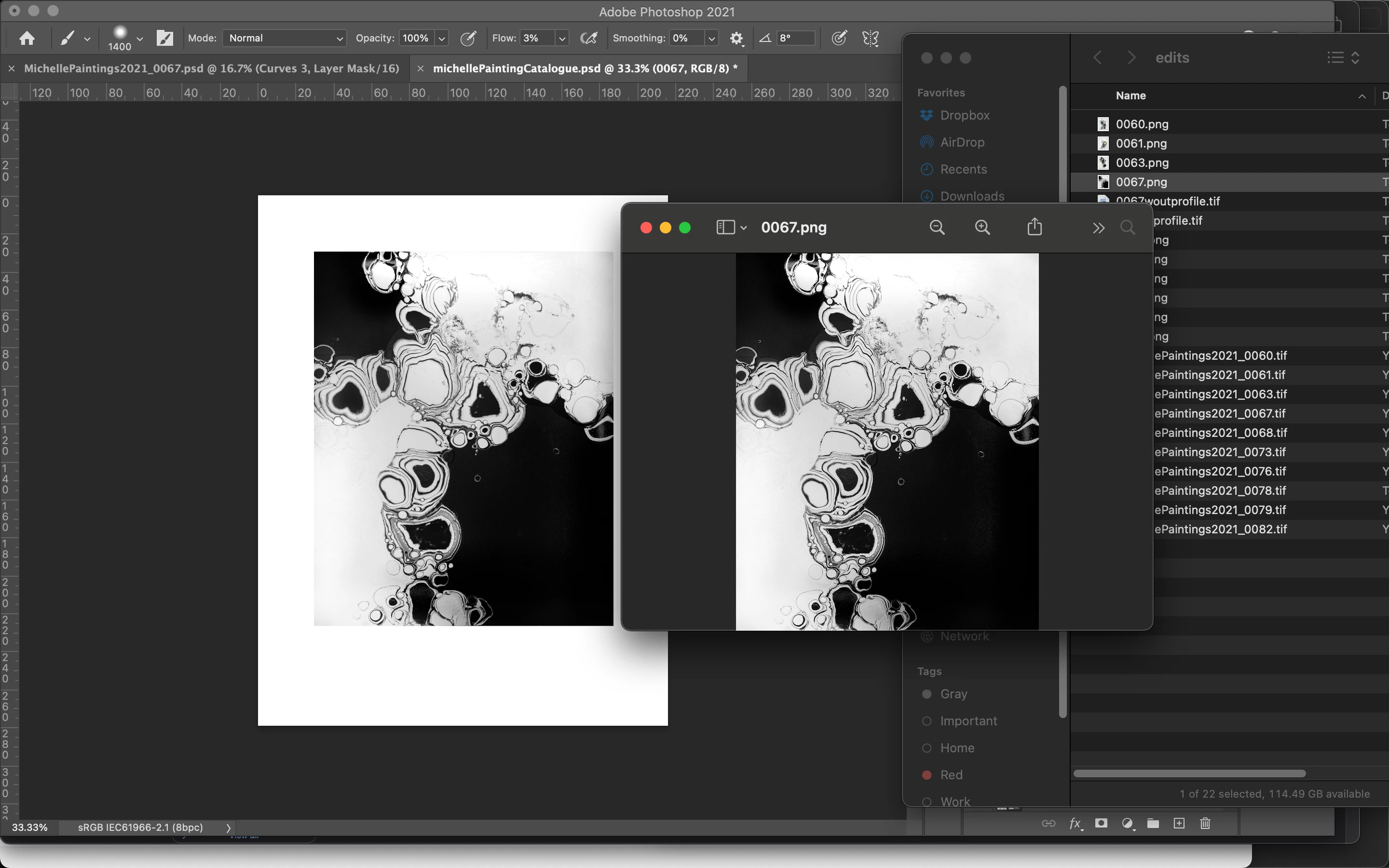This screenshot has height=868, width=1389.
Task: Click the delete layer trash icon
Action: click(1205, 824)
